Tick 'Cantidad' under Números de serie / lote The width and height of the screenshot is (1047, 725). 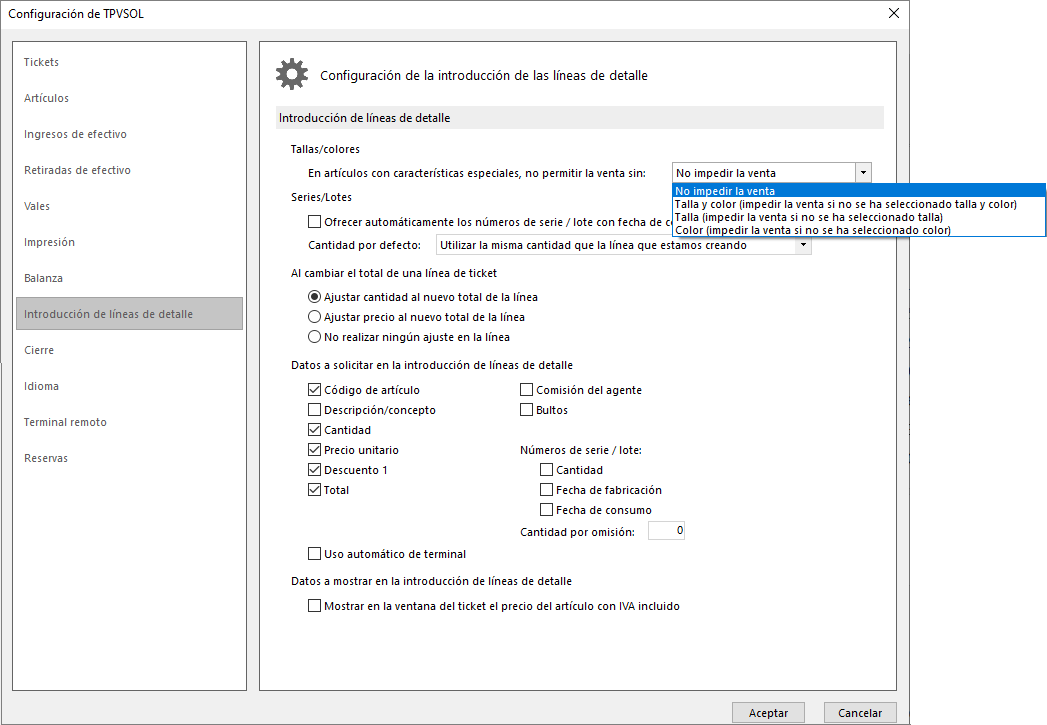(x=547, y=470)
